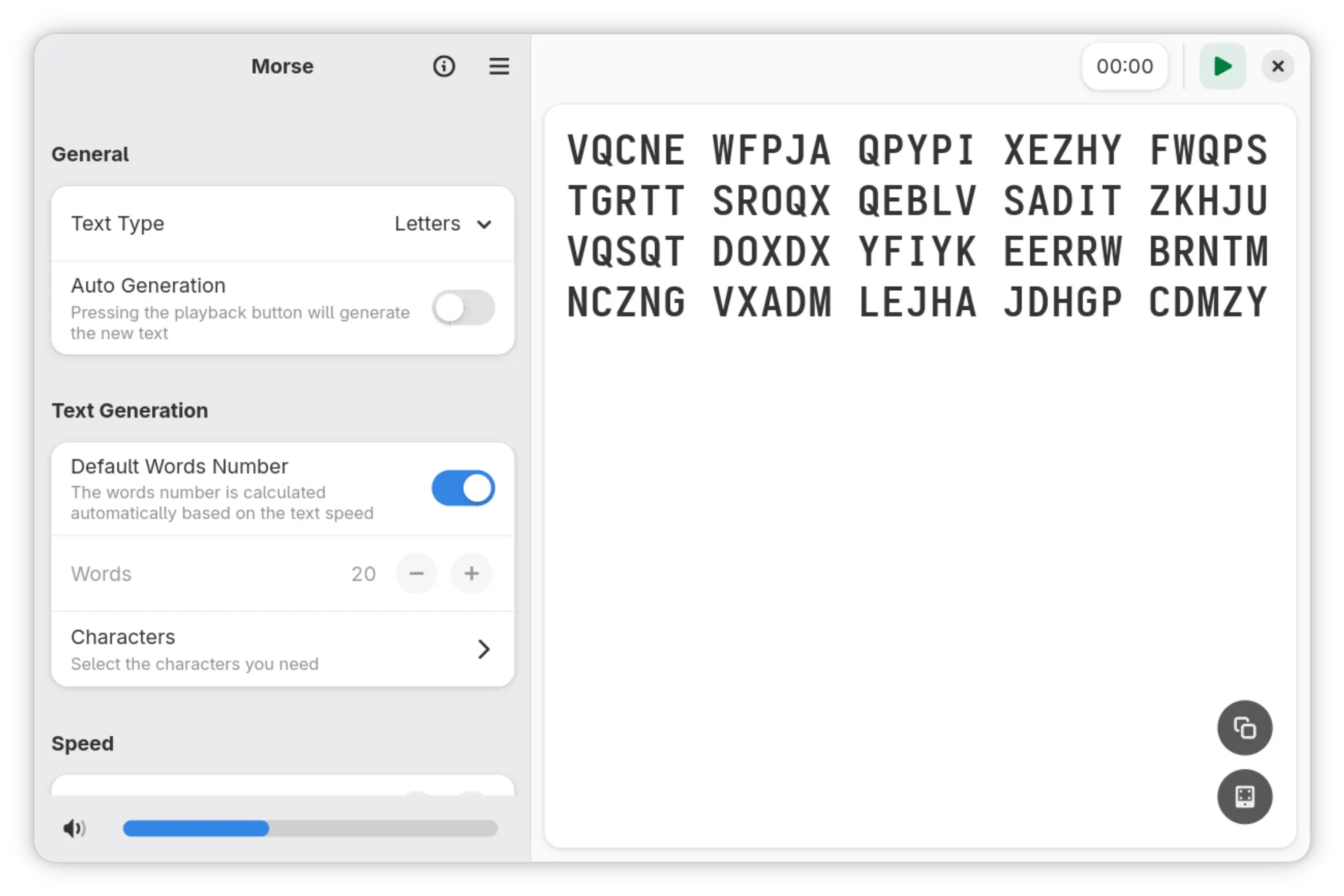Click the generate random text dice button
This screenshot has height=896, width=1344.
click(x=1244, y=797)
